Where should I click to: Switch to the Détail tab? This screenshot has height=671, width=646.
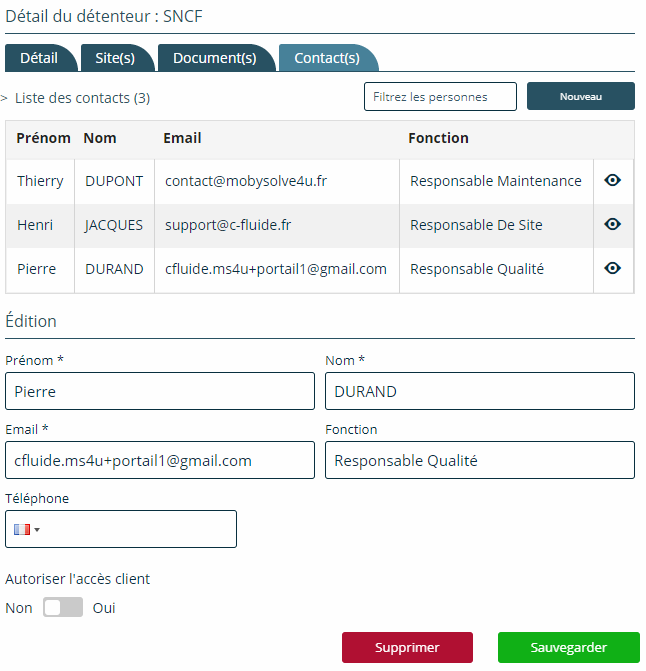(39, 58)
